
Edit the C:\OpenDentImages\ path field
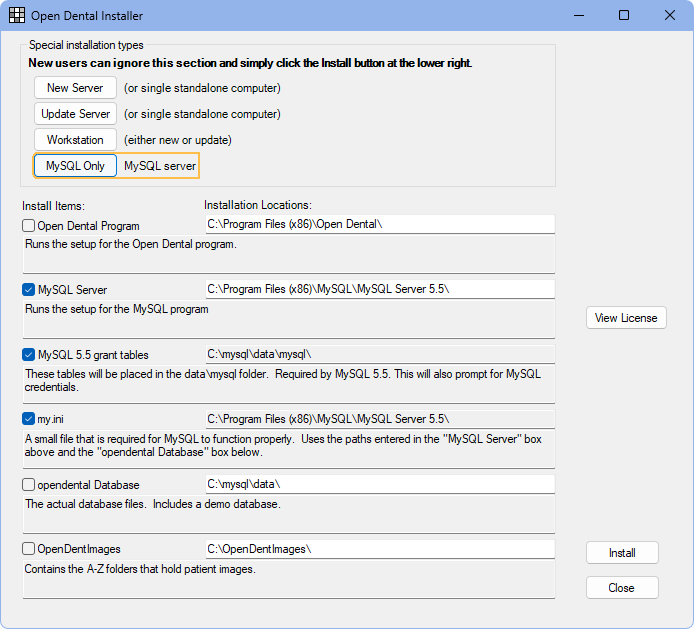pyautogui.click(x=380, y=549)
